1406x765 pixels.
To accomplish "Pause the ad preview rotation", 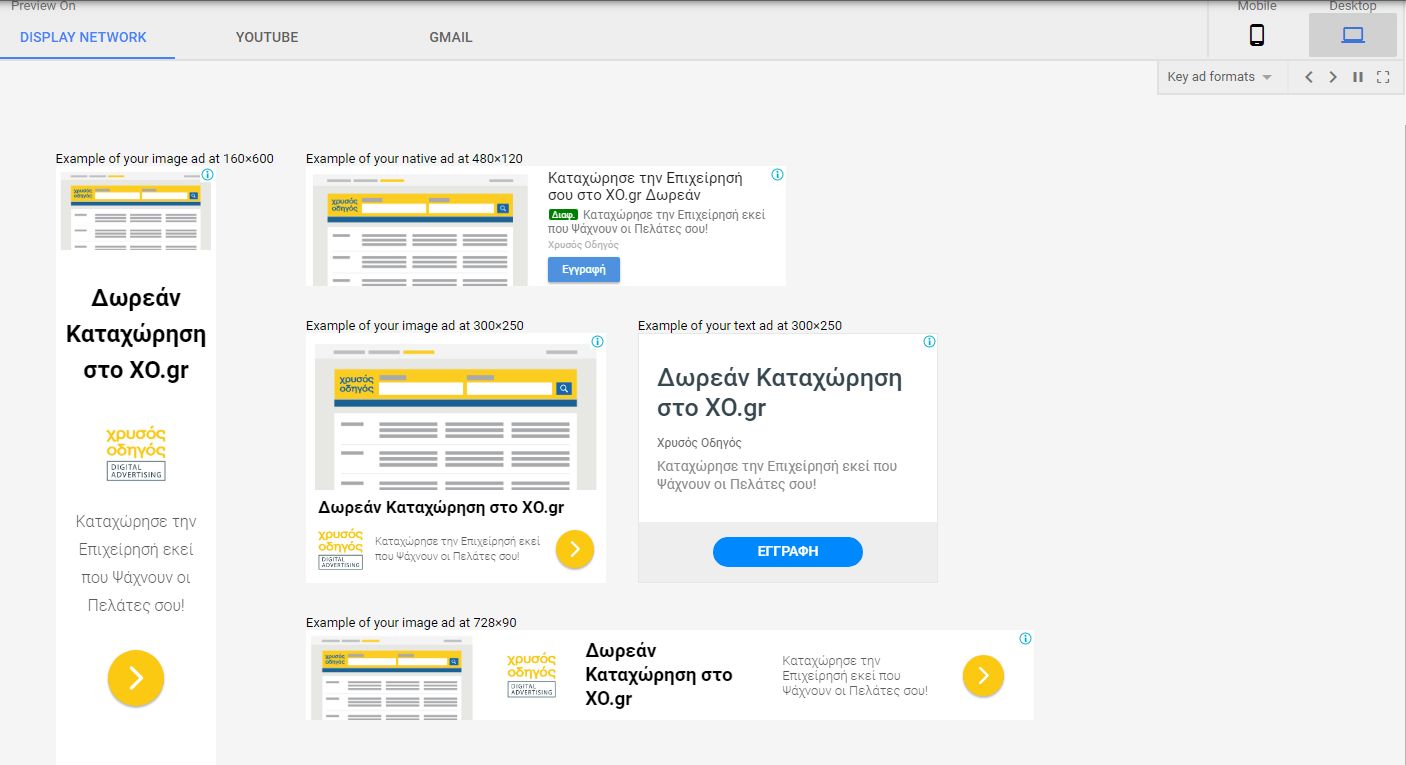I will (1358, 77).
